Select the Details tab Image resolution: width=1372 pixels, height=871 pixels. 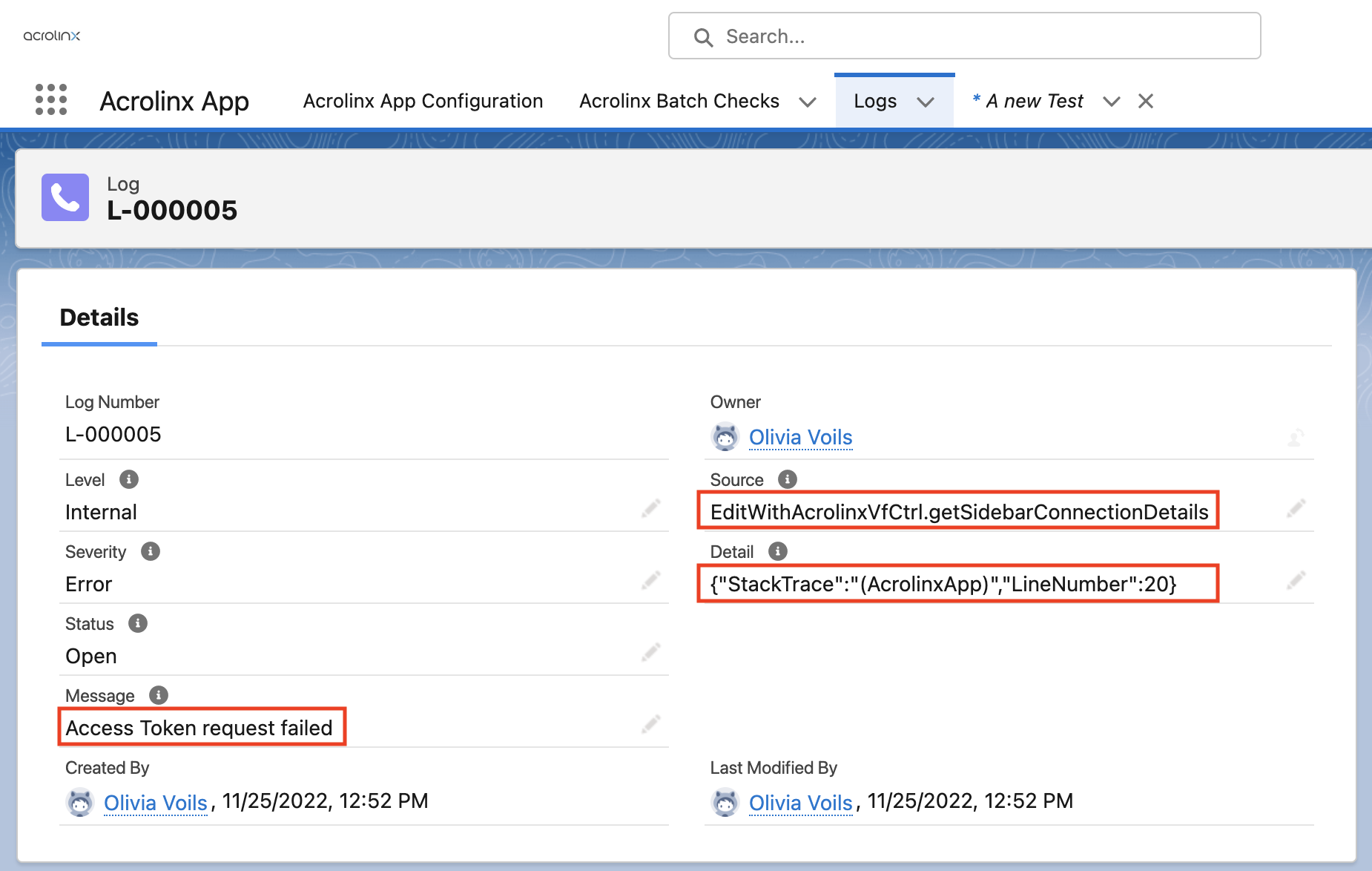point(99,318)
